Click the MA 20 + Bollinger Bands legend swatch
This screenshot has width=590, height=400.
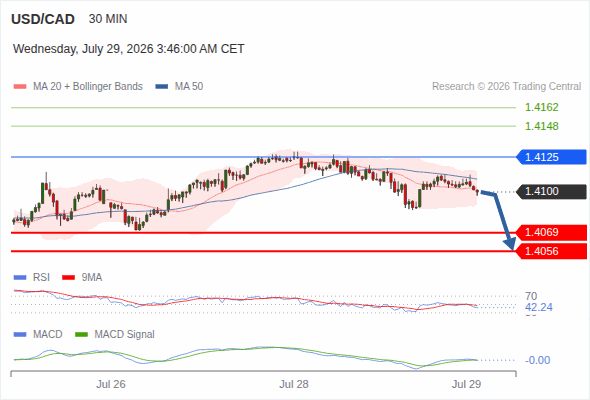(20, 87)
